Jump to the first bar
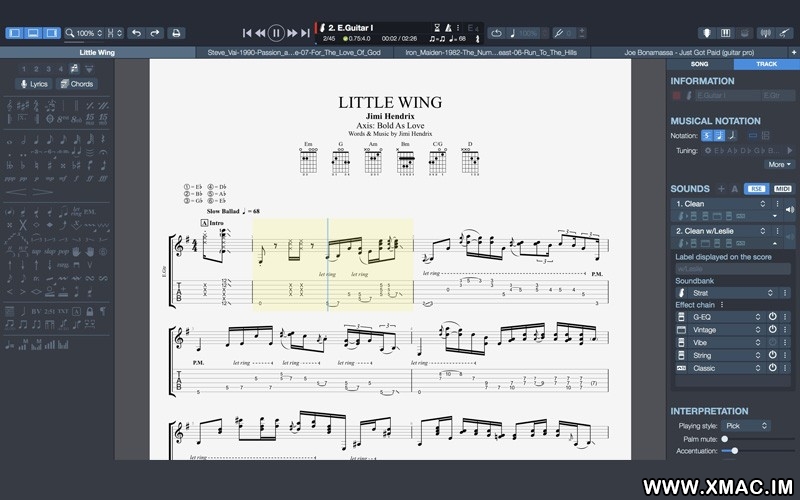 (247, 33)
